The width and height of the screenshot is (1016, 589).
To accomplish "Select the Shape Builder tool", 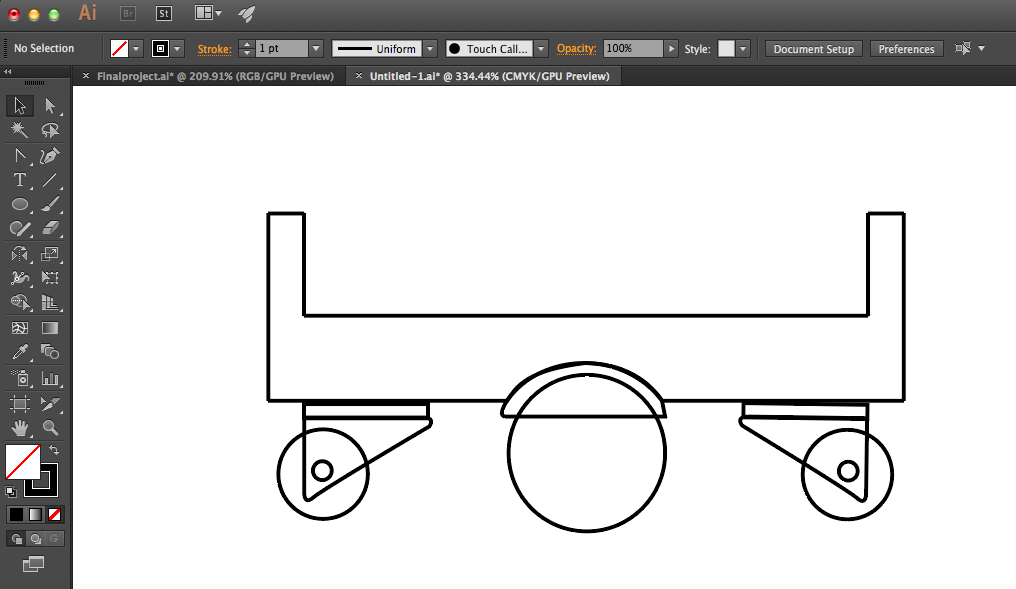I will coord(19,303).
